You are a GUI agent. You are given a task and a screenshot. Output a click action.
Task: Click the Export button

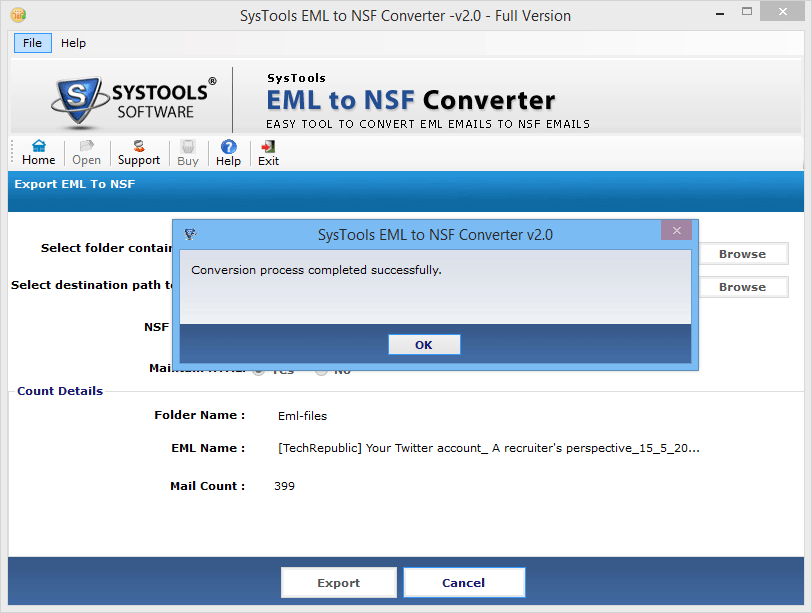[339, 583]
